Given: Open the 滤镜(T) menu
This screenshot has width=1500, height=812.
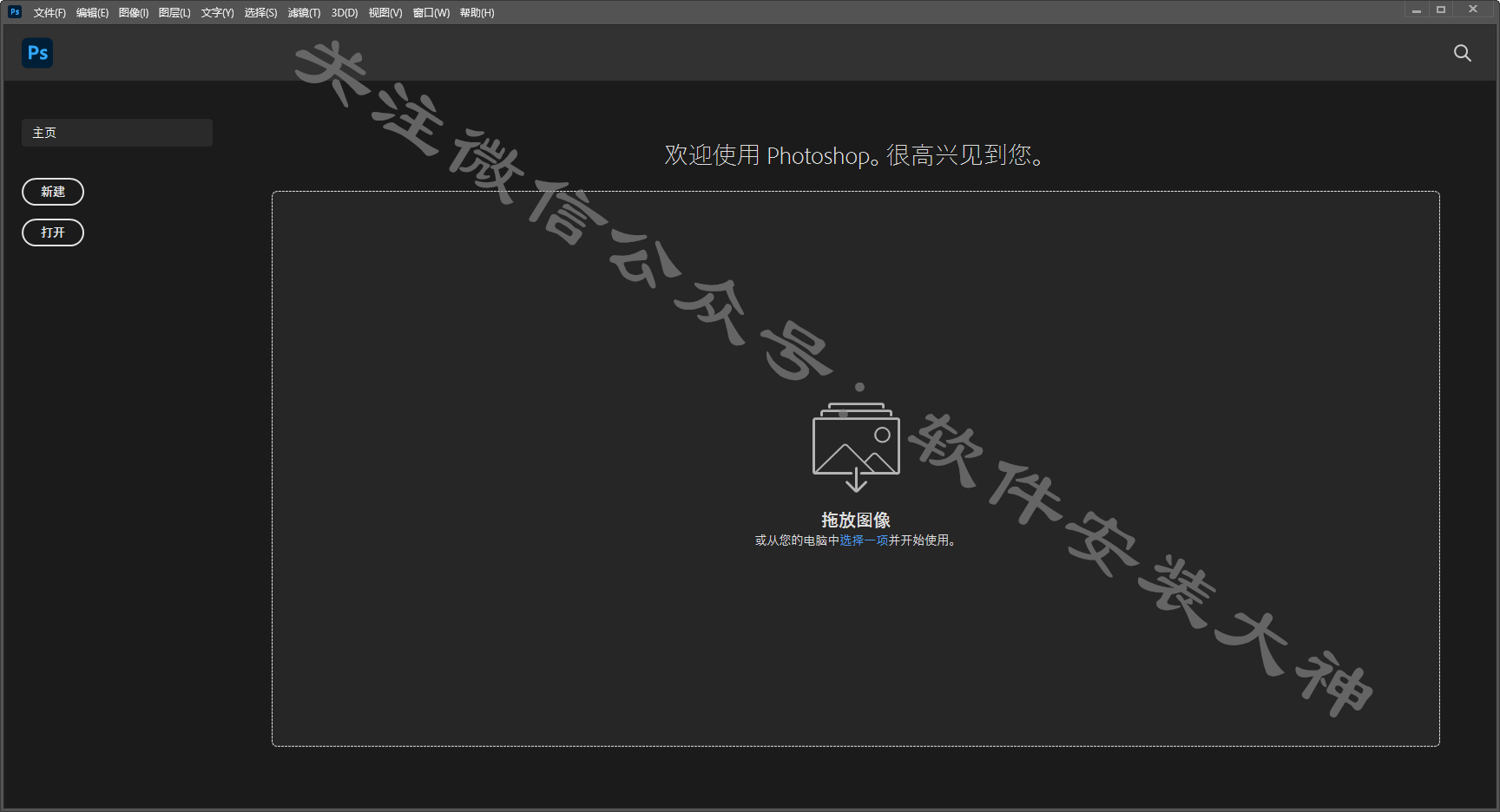Looking at the screenshot, I should (x=304, y=13).
